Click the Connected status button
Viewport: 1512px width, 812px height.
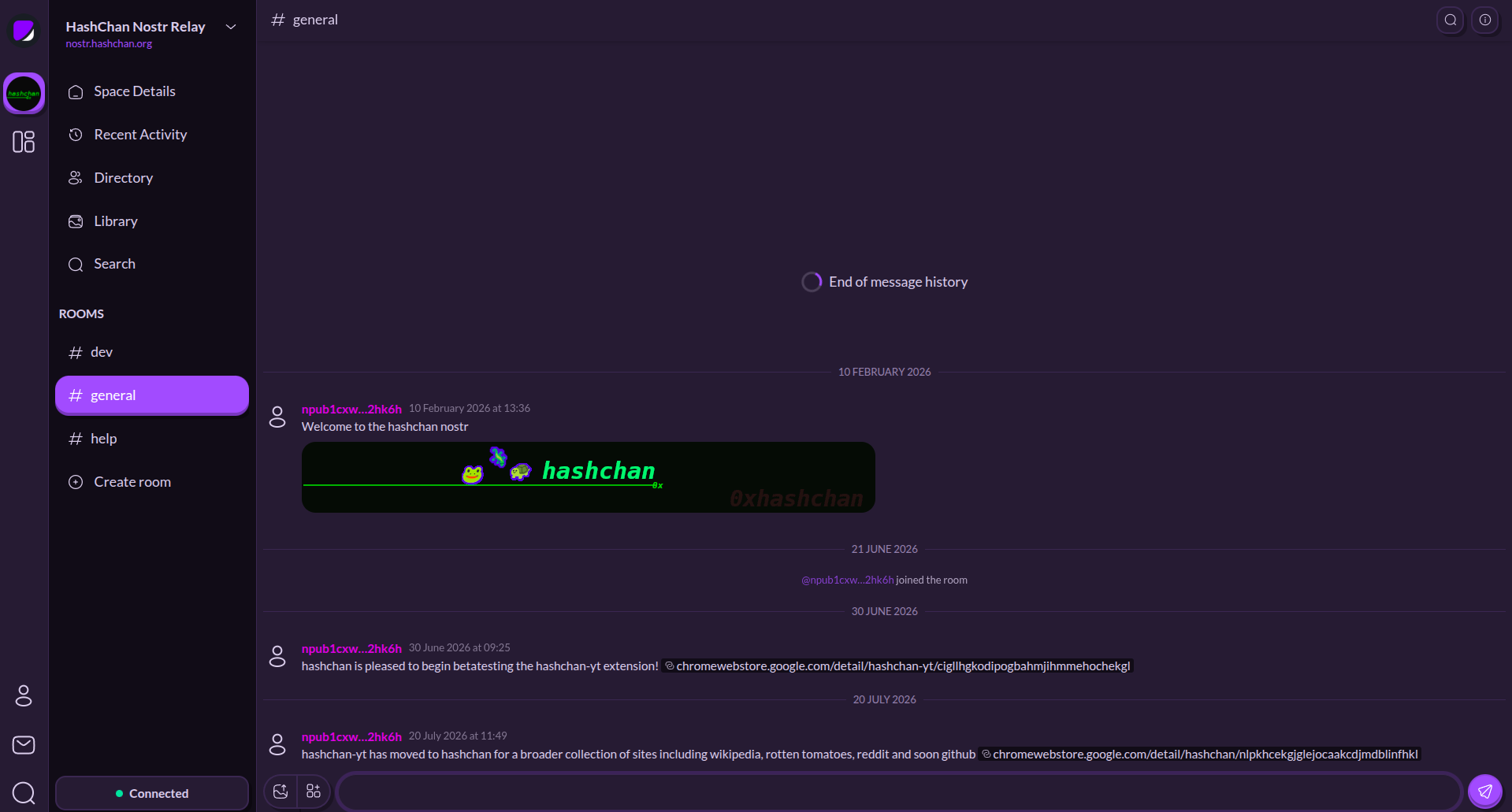pos(152,793)
